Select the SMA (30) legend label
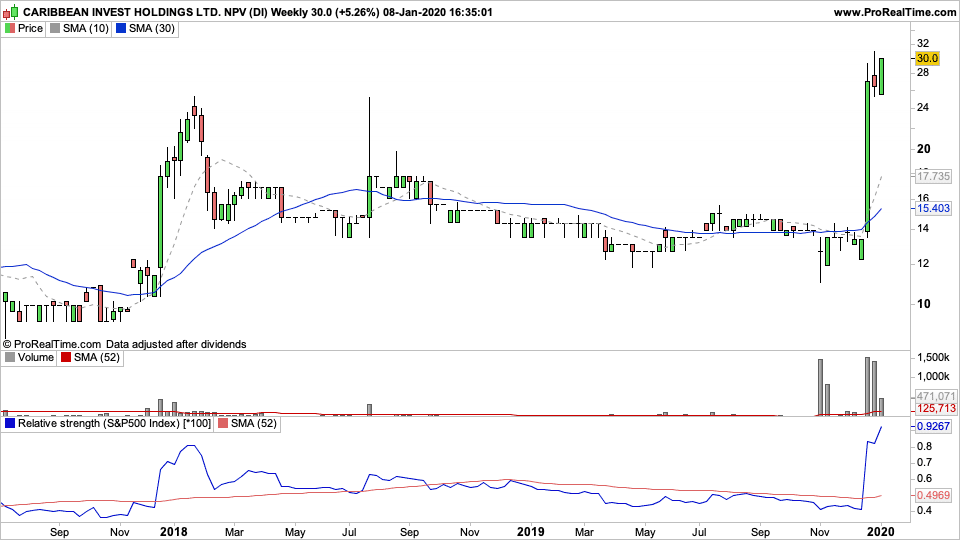Image resolution: width=960 pixels, height=540 pixels. 152,28
